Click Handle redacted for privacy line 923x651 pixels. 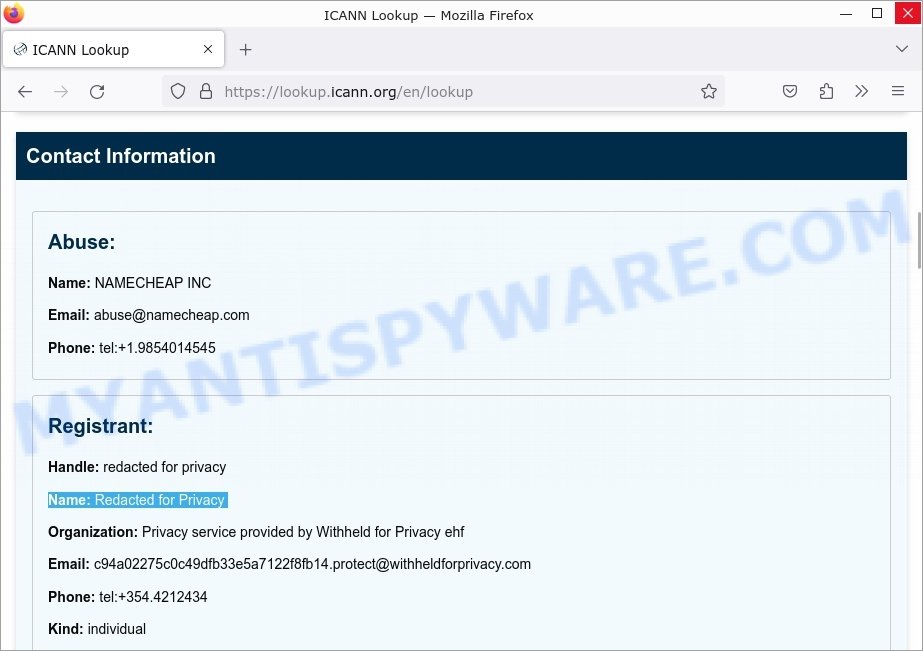coord(137,467)
